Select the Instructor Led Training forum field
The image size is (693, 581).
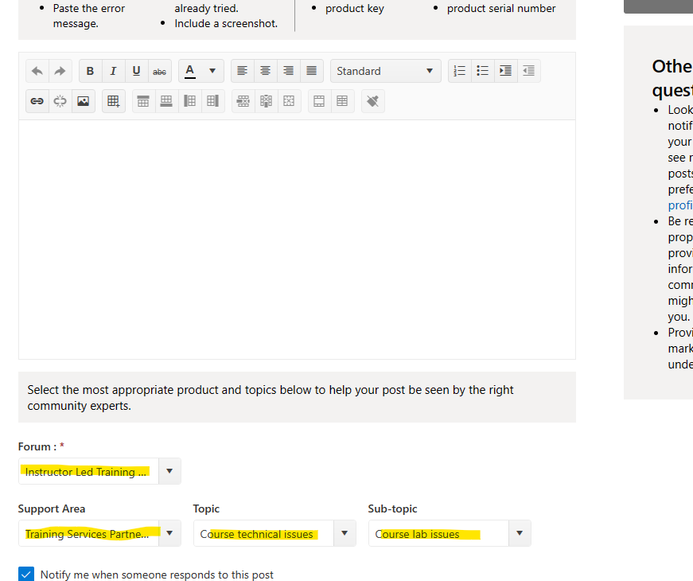click(x=88, y=471)
